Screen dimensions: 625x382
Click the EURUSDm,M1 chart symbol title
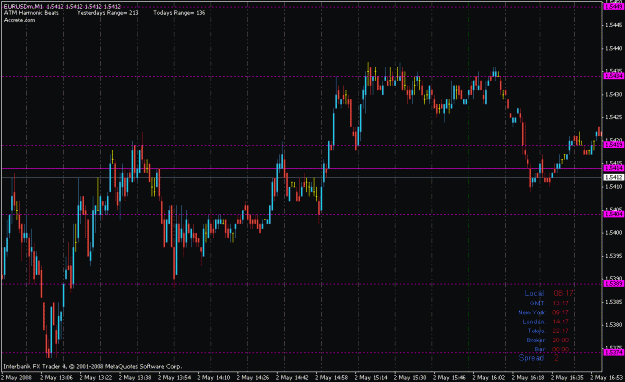[23, 7]
